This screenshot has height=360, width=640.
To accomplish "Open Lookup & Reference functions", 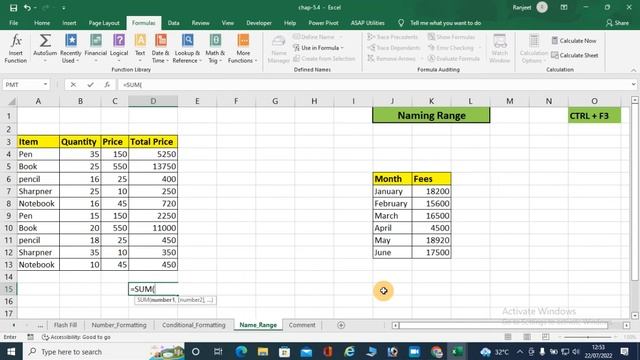I will click(187, 48).
